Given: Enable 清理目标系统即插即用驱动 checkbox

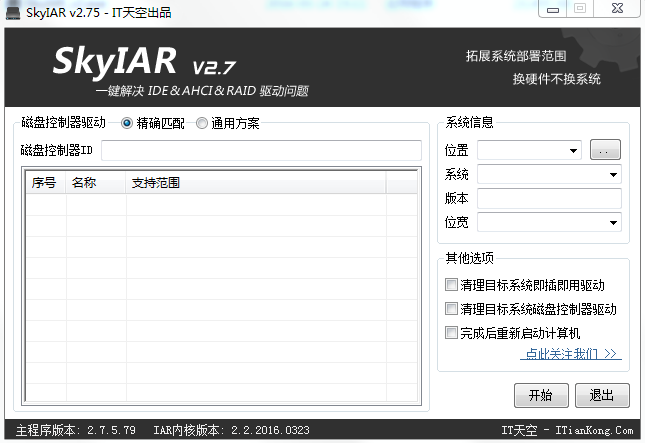Looking at the screenshot, I should coord(451,285).
